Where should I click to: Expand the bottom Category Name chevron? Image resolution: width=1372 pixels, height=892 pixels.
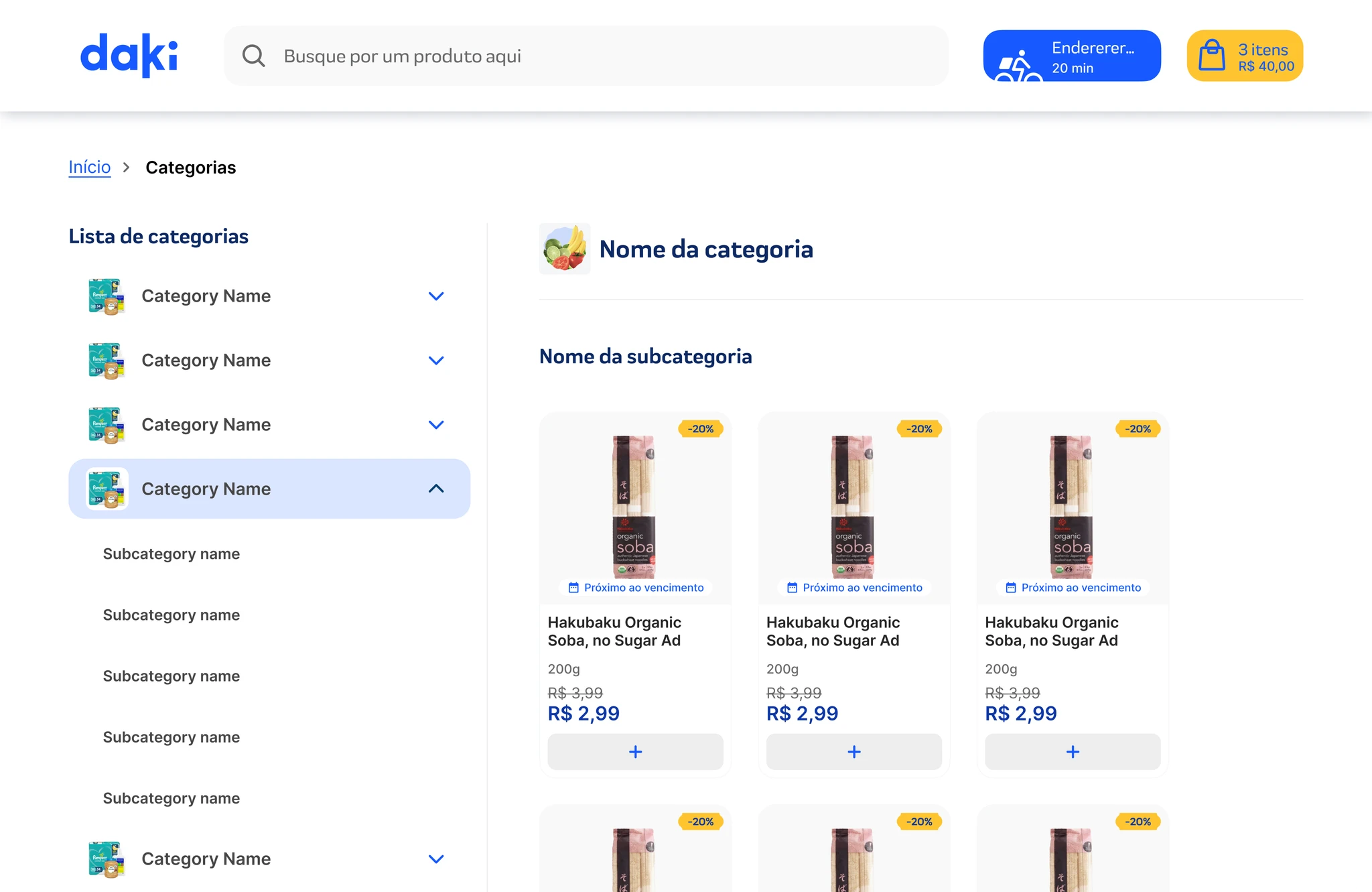(436, 859)
